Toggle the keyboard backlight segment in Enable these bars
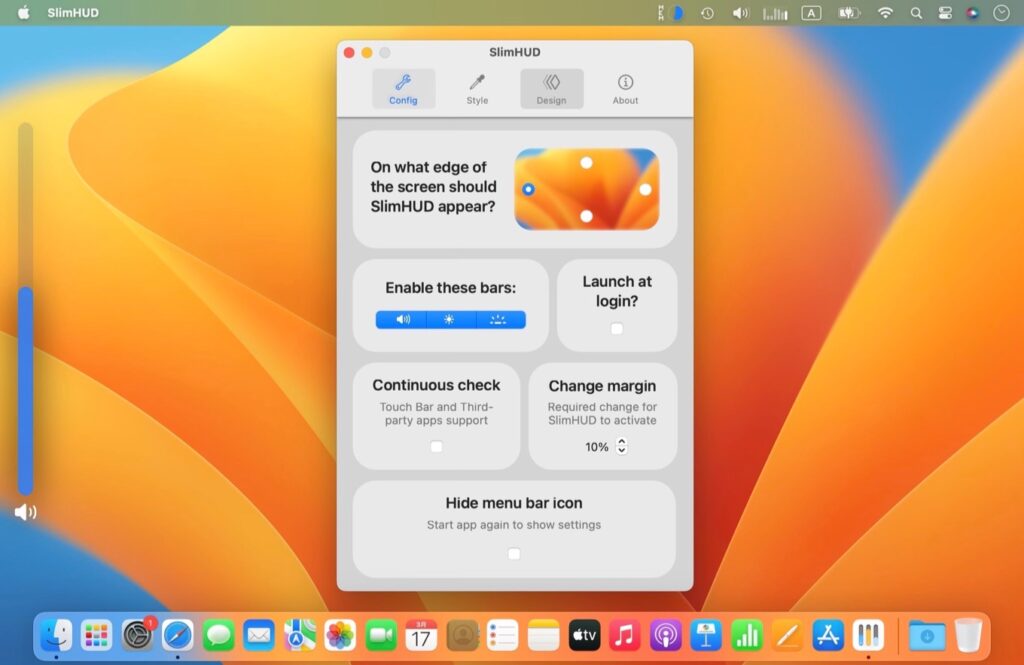The width and height of the screenshot is (1024, 665). (x=500, y=319)
